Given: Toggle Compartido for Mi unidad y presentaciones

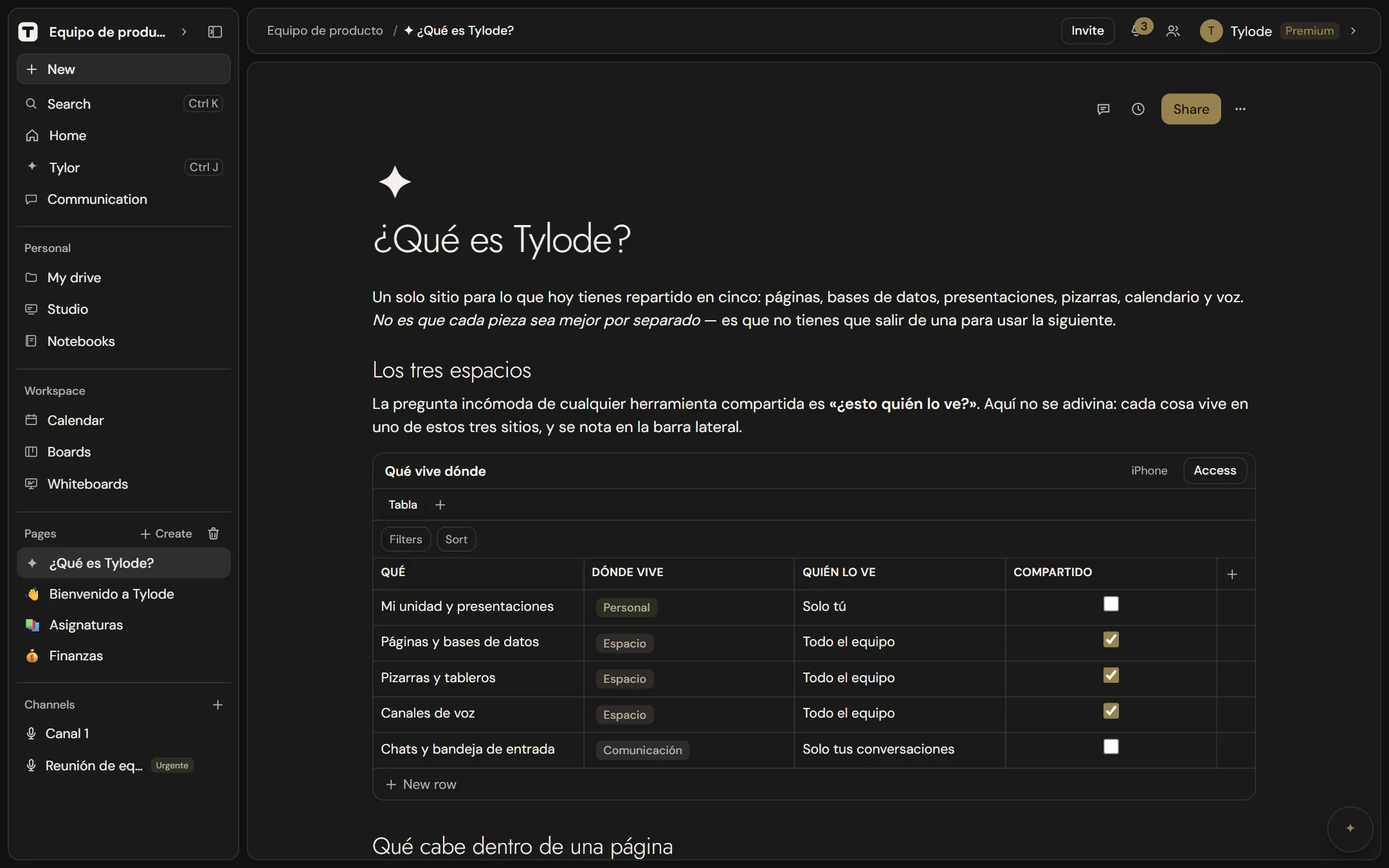Looking at the screenshot, I should (x=1111, y=604).
